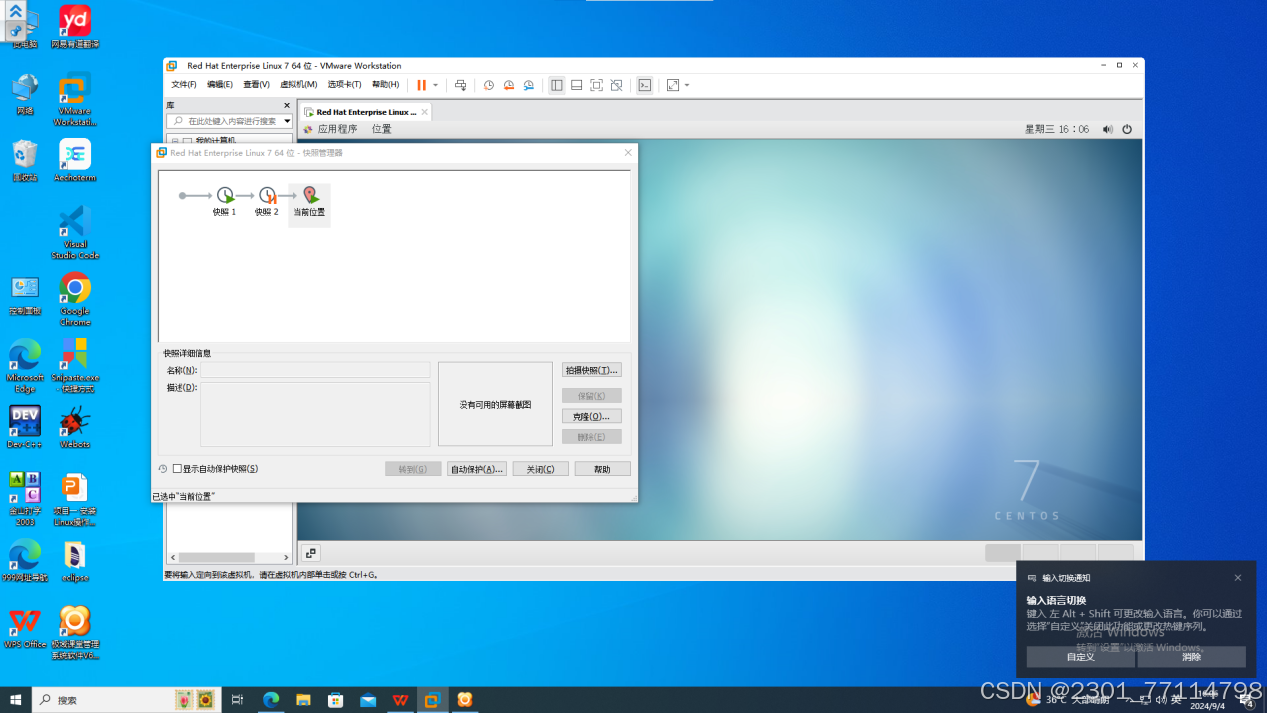The image size is (1267, 713).
Task: Open snapshot manager icon in VMware toolbar
Action: click(529, 85)
